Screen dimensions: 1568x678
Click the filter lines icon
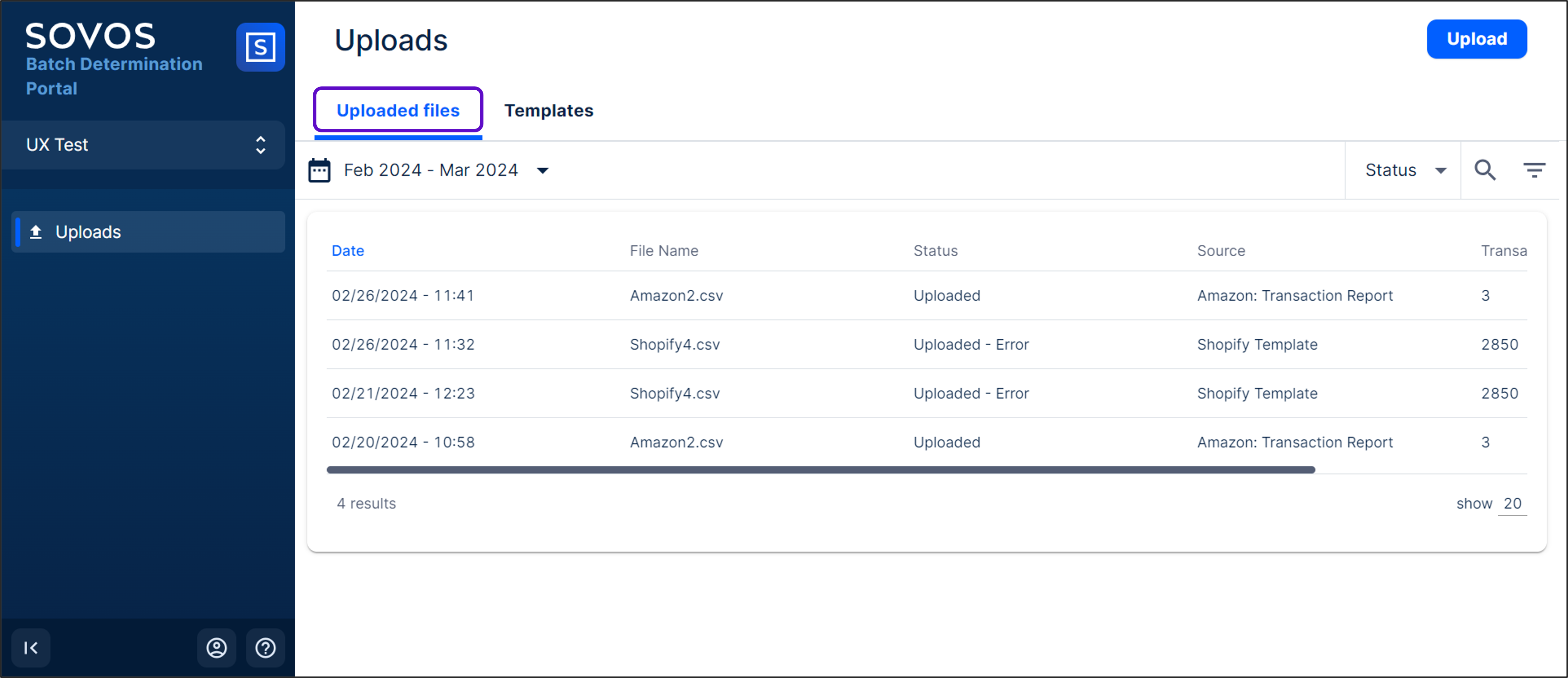(1533, 170)
